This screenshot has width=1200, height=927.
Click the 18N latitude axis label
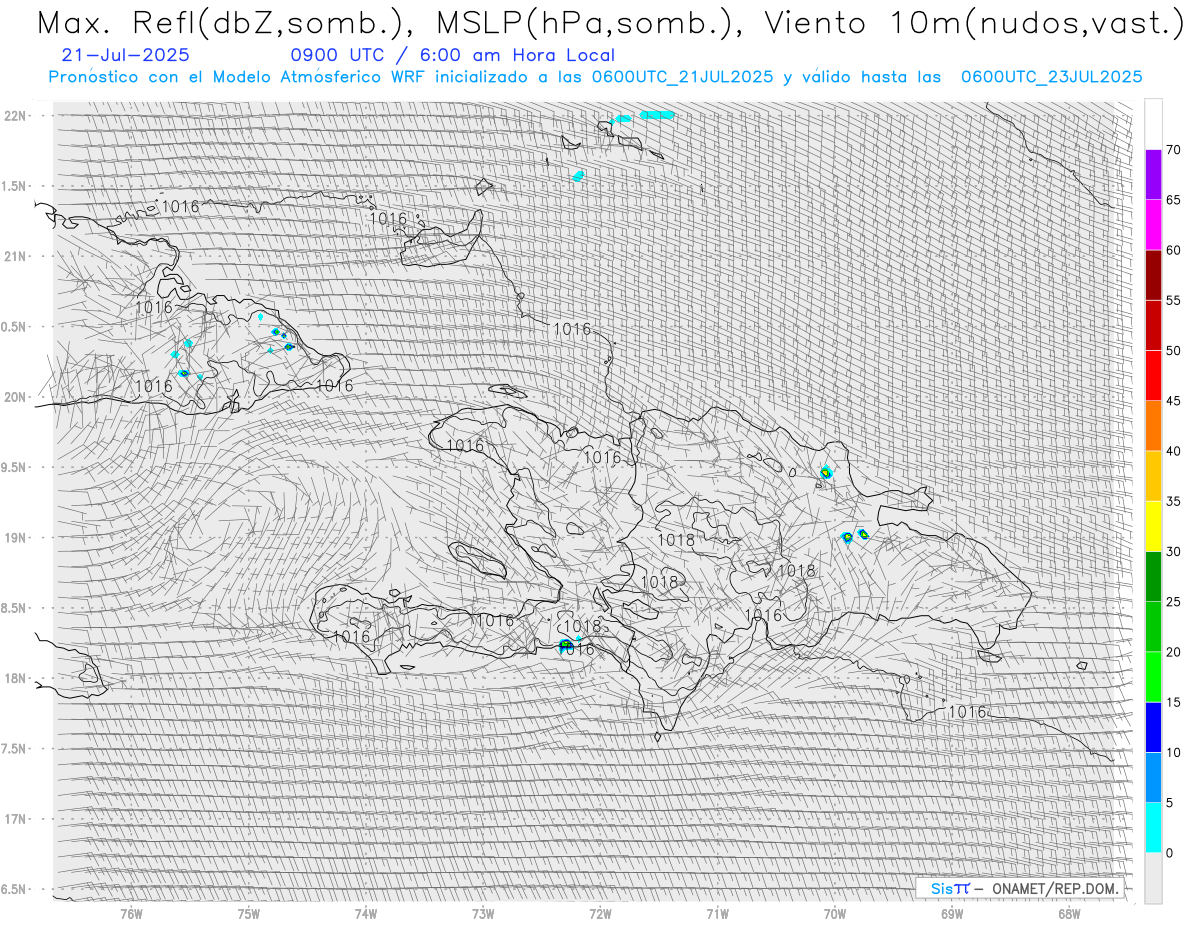tap(17, 678)
